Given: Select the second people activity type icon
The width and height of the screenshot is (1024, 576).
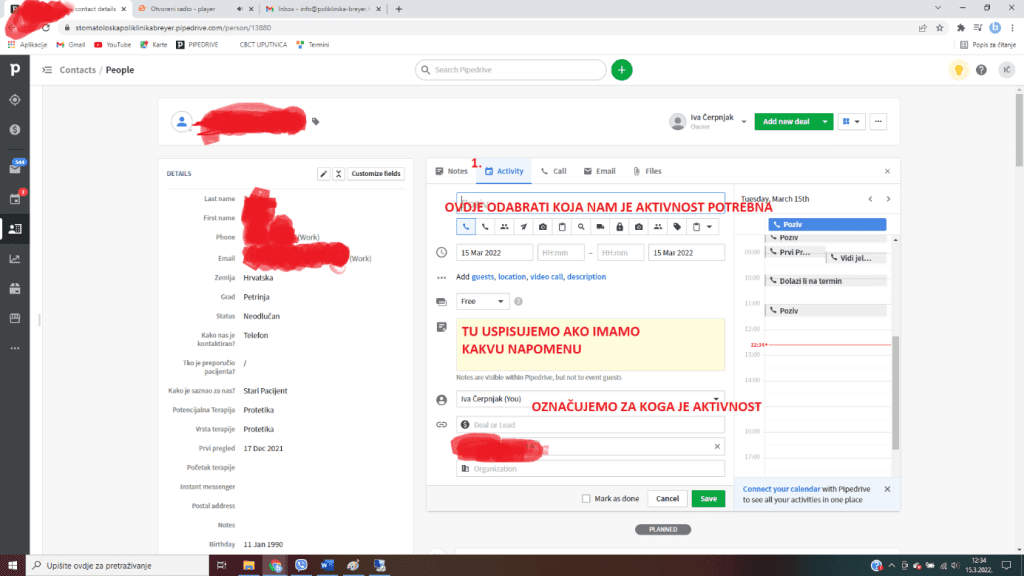Looking at the screenshot, I should [658, 227].
